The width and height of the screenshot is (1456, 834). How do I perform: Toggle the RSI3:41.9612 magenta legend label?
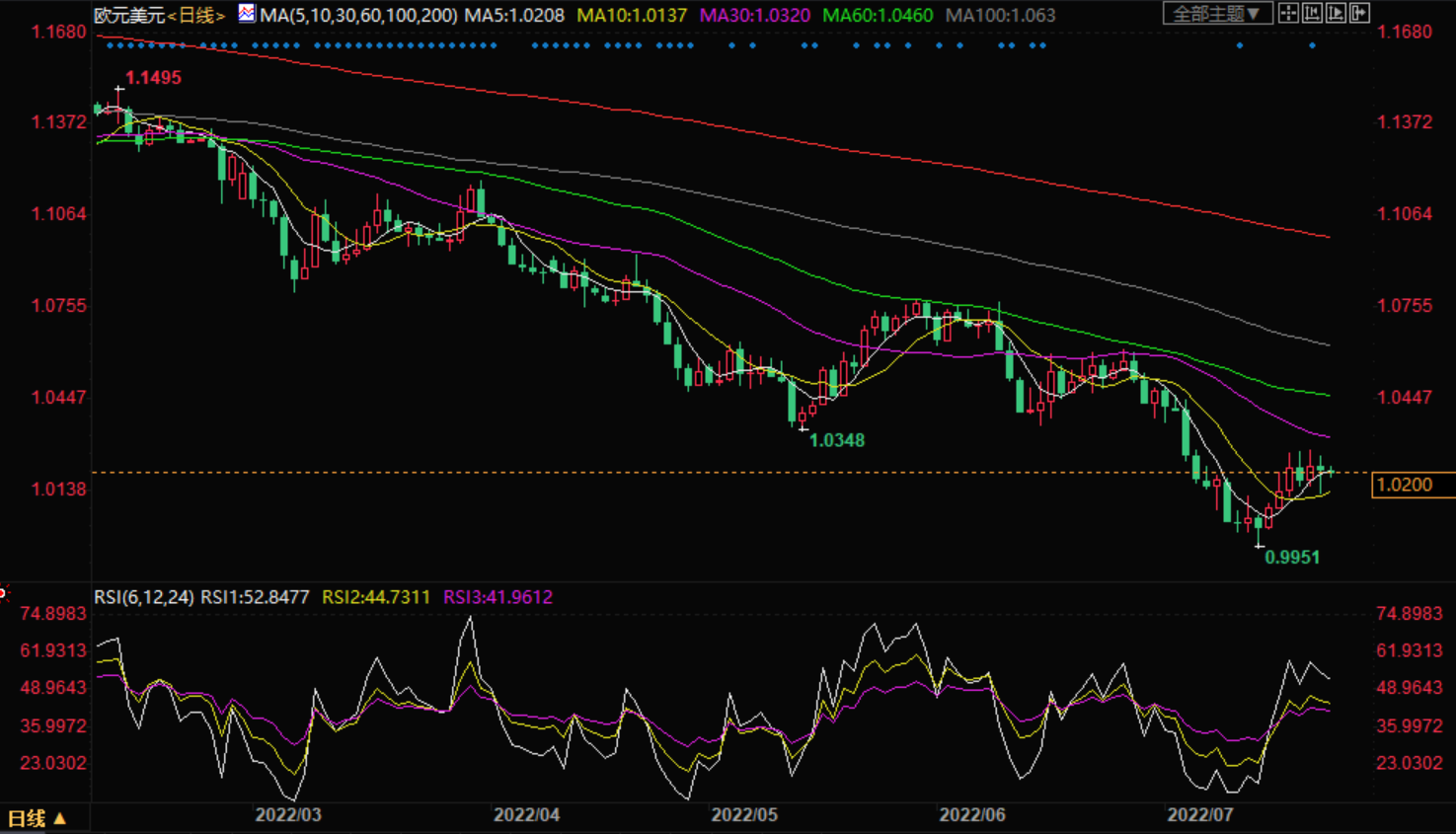tap(498, 597)
